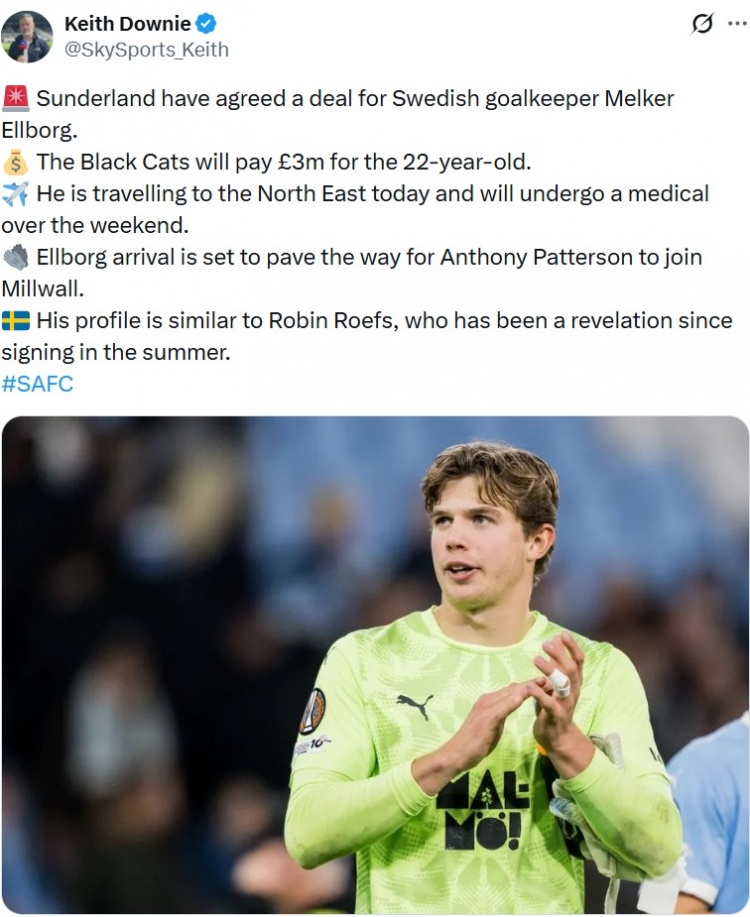Click the goalkeeper gloves emoji

coord(16,257)
